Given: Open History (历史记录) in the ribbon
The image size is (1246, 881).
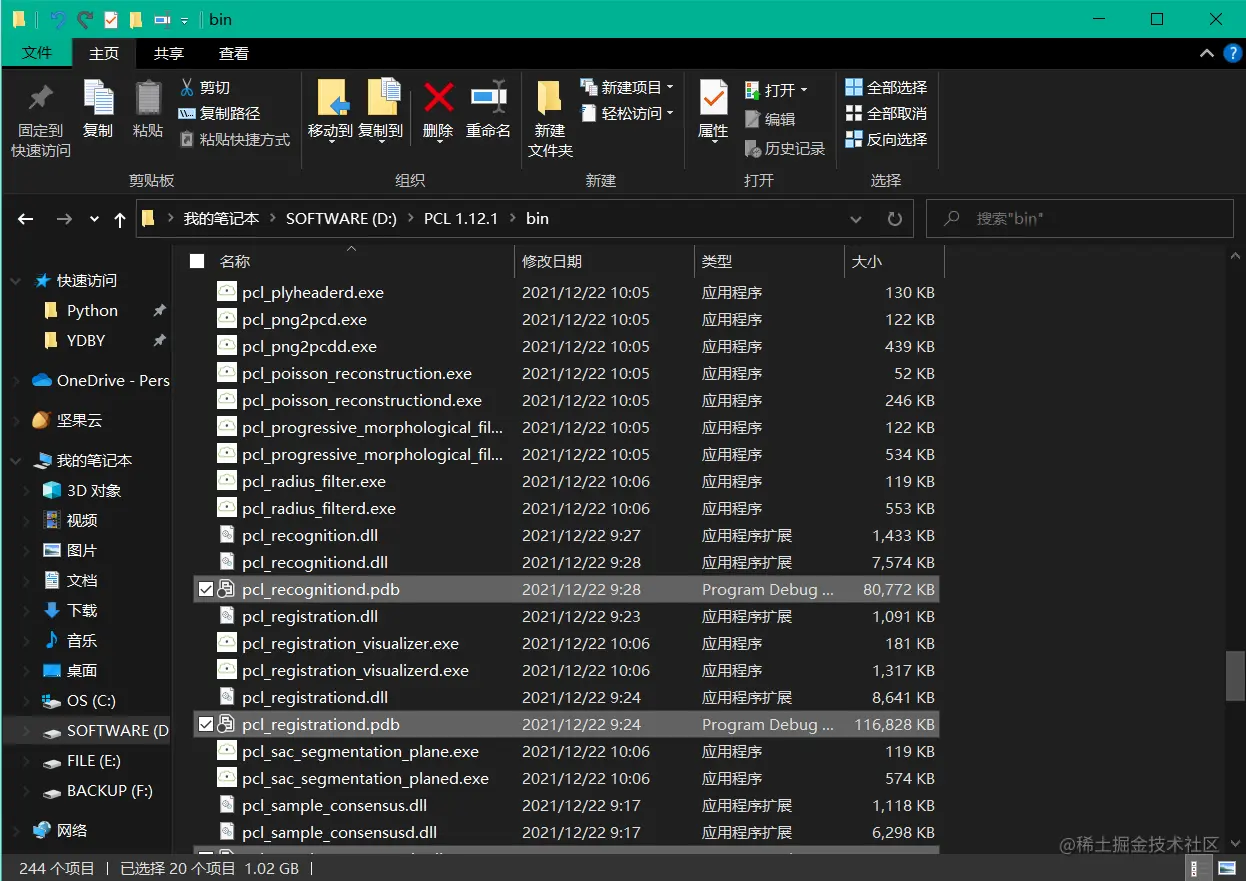Looking at the screenshot, I should point(785,149).
